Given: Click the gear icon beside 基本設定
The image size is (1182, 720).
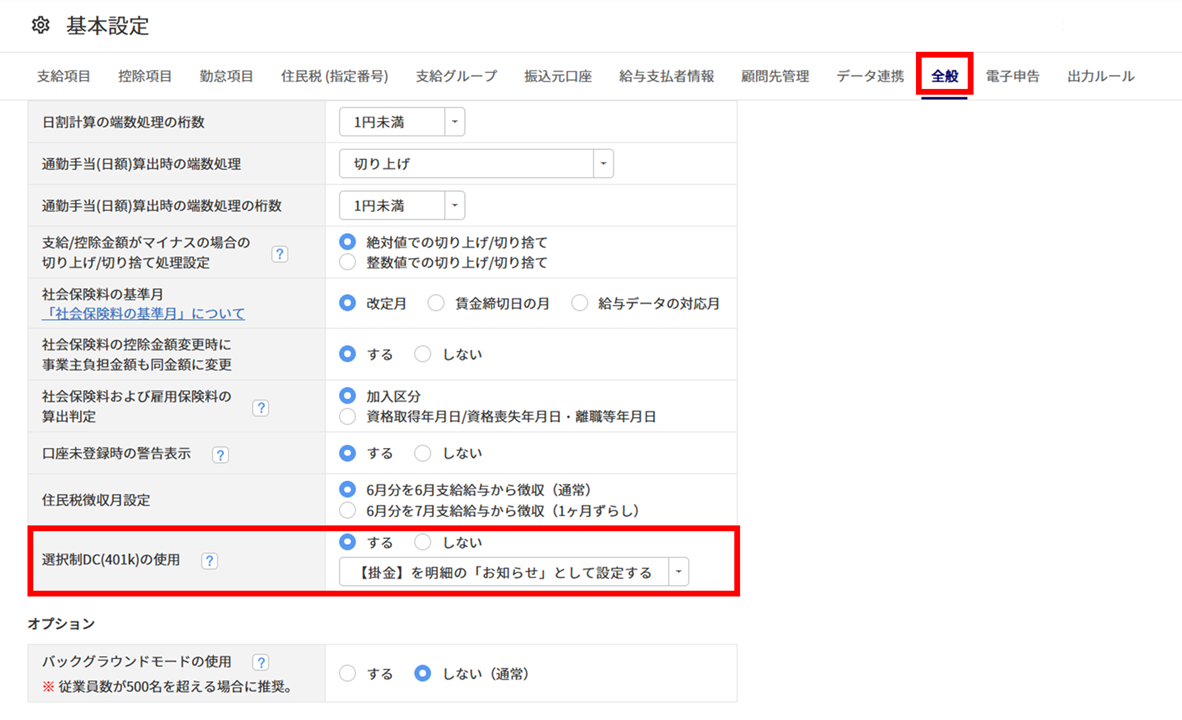Looking at the screenshot, I should pos(41,26).
